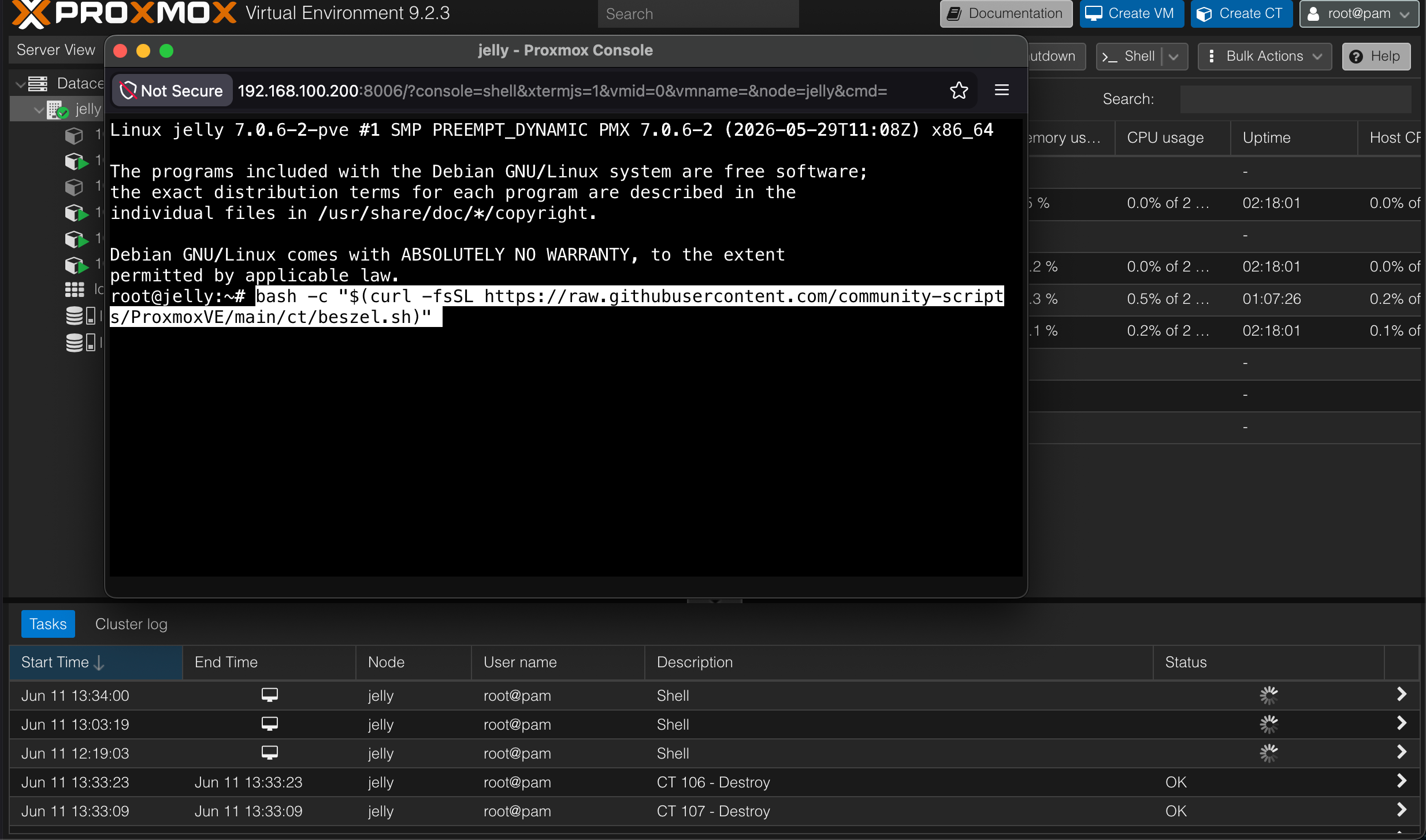Select the network grid icon in the tree

(75, 289)
